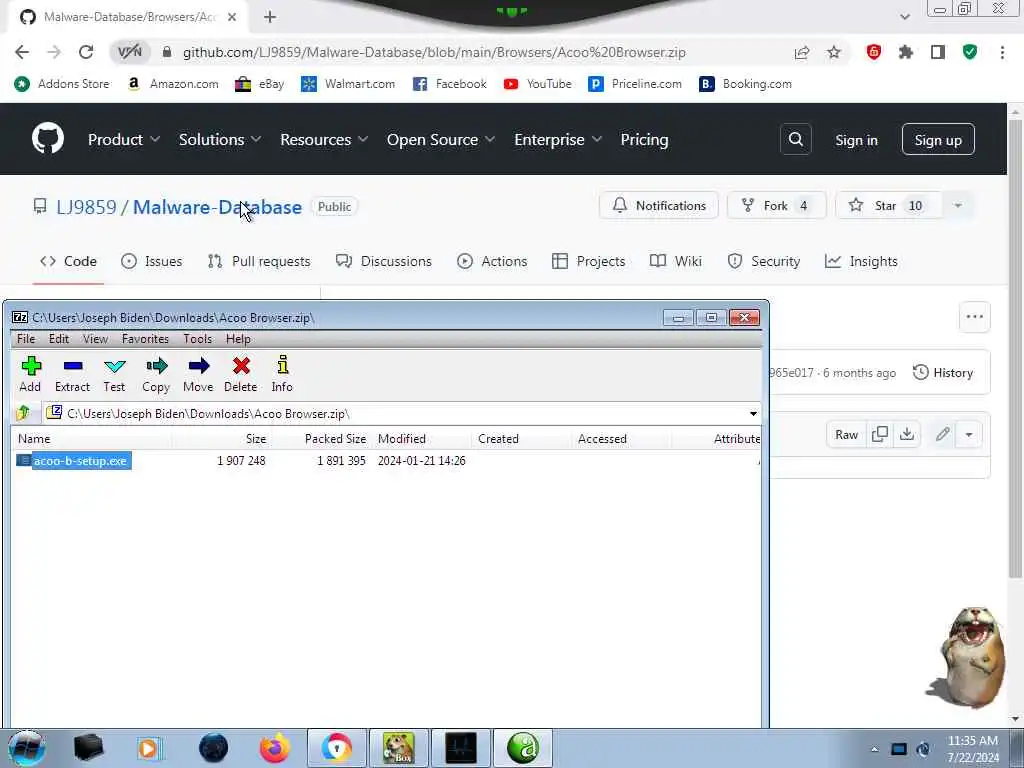Go up one folder in 7-Zip

(x=24, y=413)
